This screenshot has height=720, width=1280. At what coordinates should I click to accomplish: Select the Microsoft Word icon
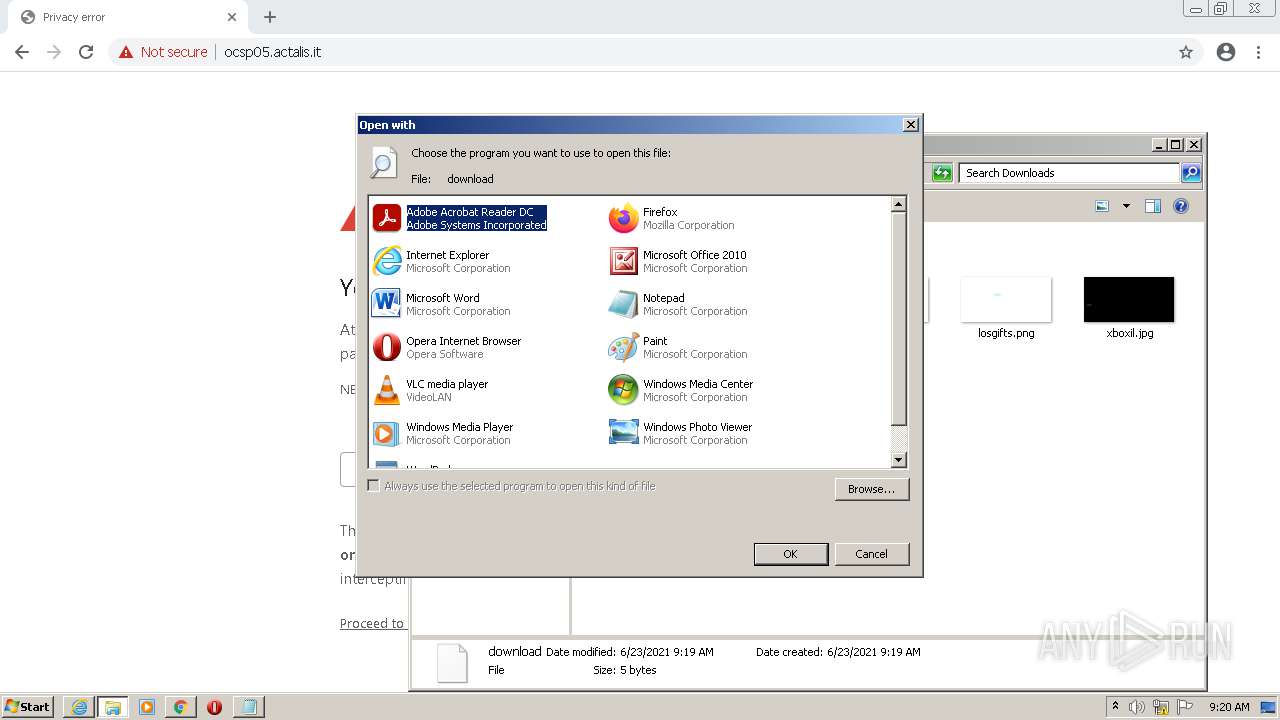pyautogui.click(x=387, y=304)
